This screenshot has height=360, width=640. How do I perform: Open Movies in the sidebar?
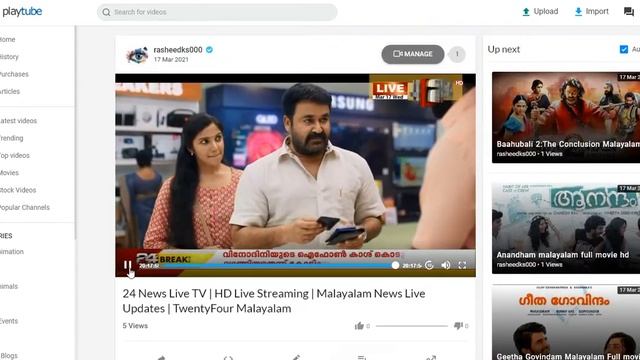click(x=9, y=173)
